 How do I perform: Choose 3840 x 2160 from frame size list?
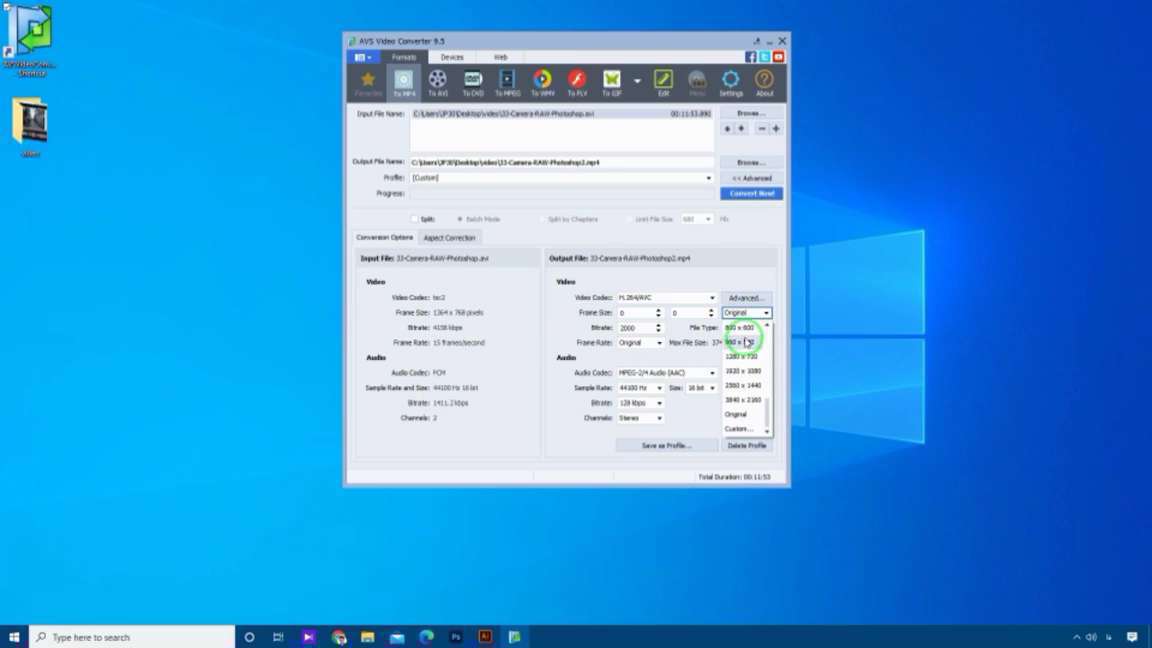click(x=743, y=400)
